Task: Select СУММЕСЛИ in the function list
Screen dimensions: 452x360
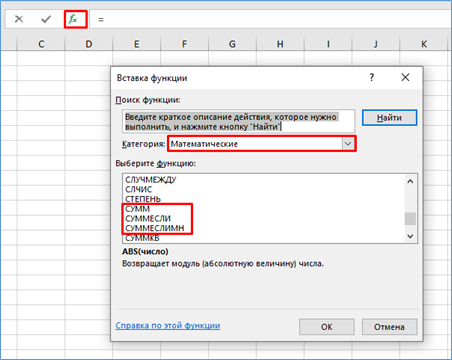Action: coord(263,219)
